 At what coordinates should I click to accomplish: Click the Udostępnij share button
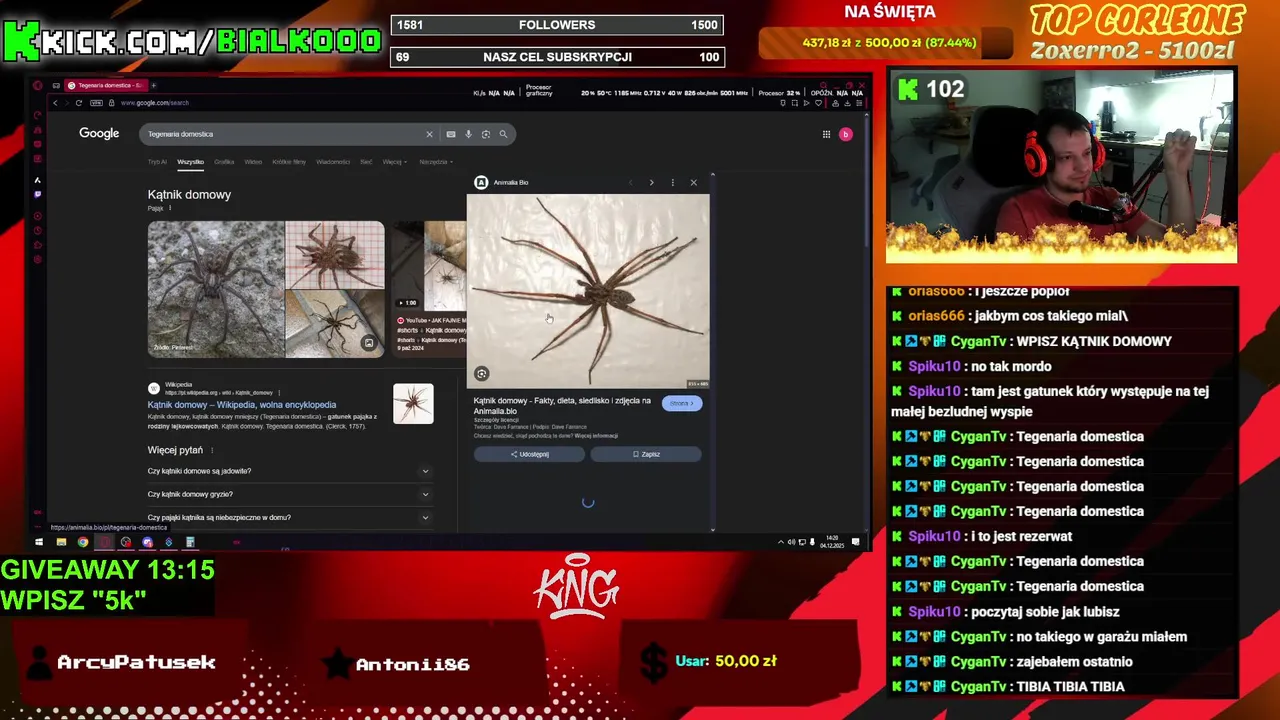click(529, 454)
